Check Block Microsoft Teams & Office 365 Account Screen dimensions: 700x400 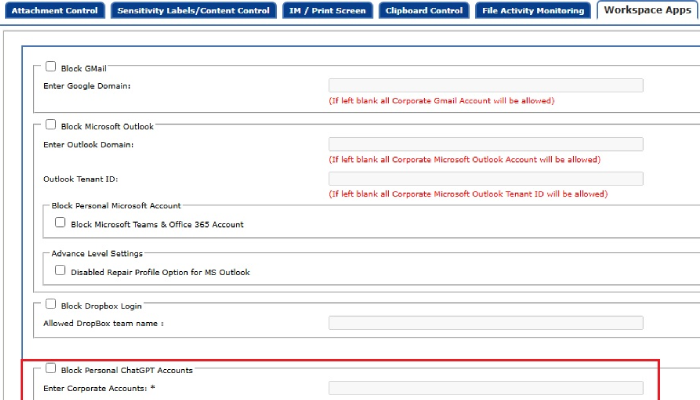point(61,223)
